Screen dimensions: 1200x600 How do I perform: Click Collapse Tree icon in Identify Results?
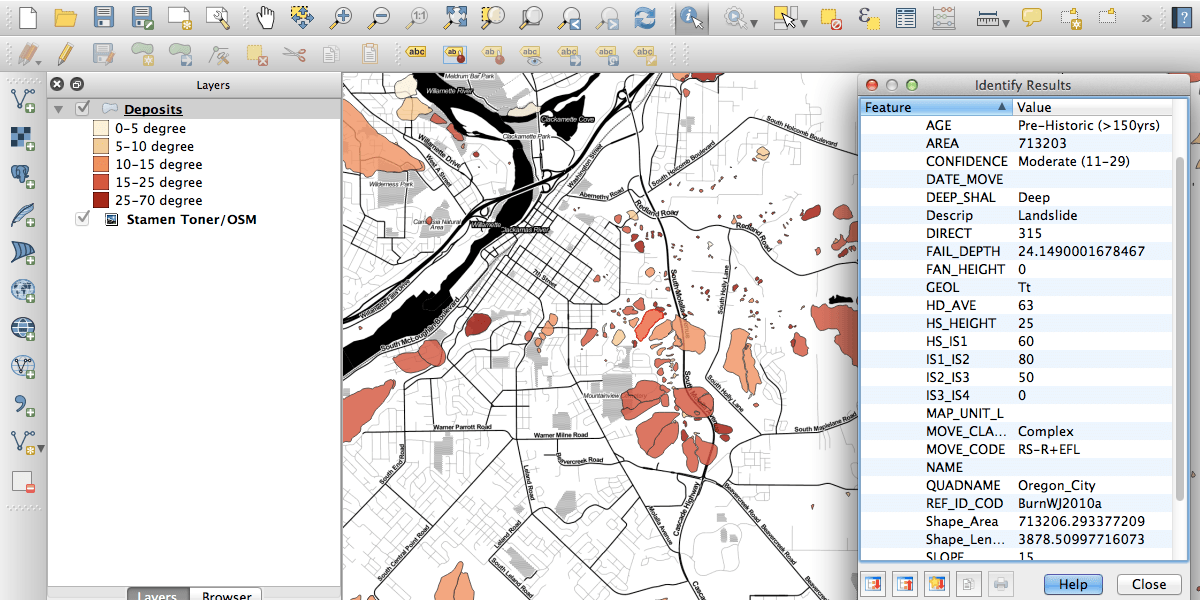point(905,583)
